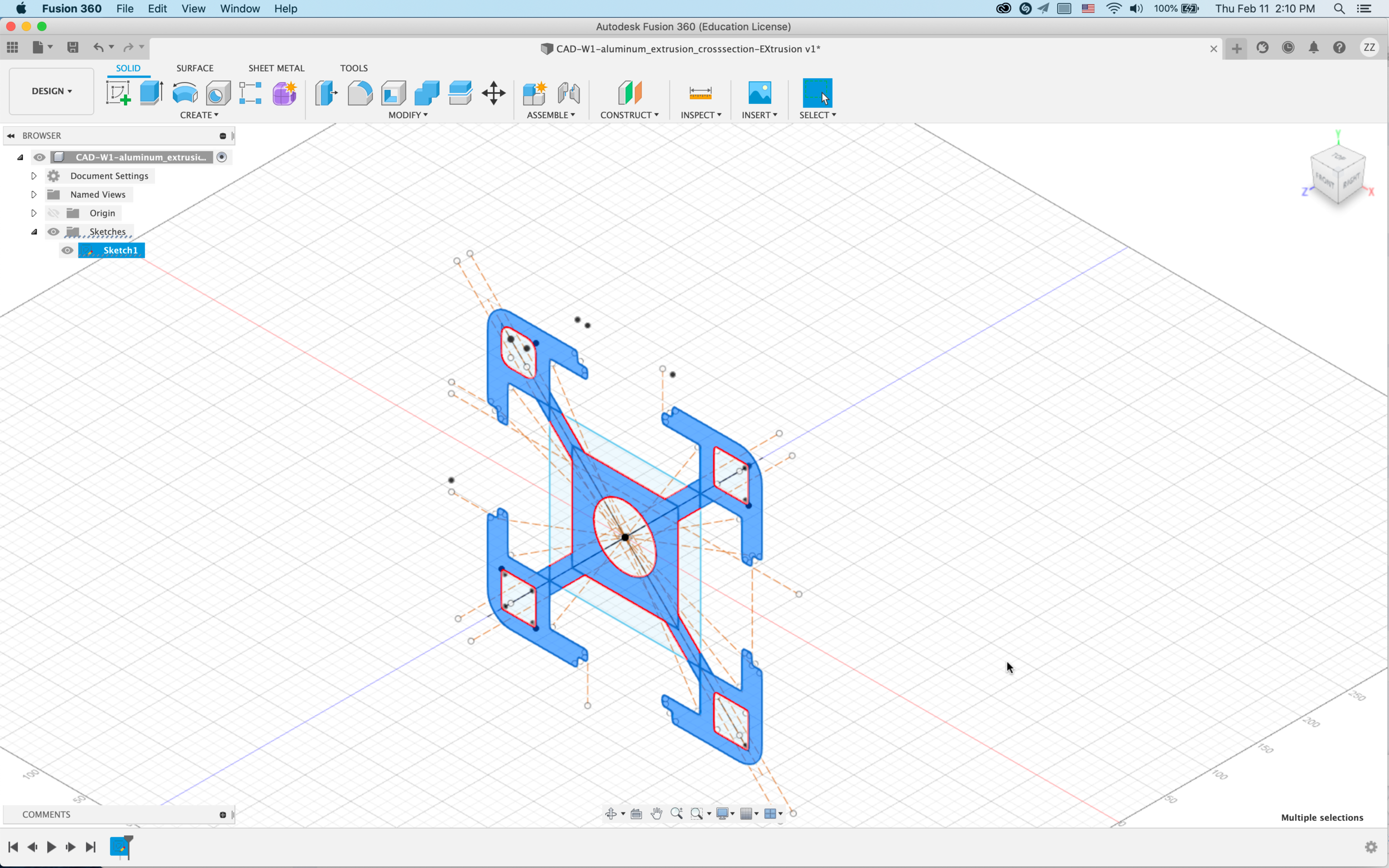1389x868 pixels.
Task: Open the CONSTRUCT dropdown menu
Action: (x=629, y=115)
